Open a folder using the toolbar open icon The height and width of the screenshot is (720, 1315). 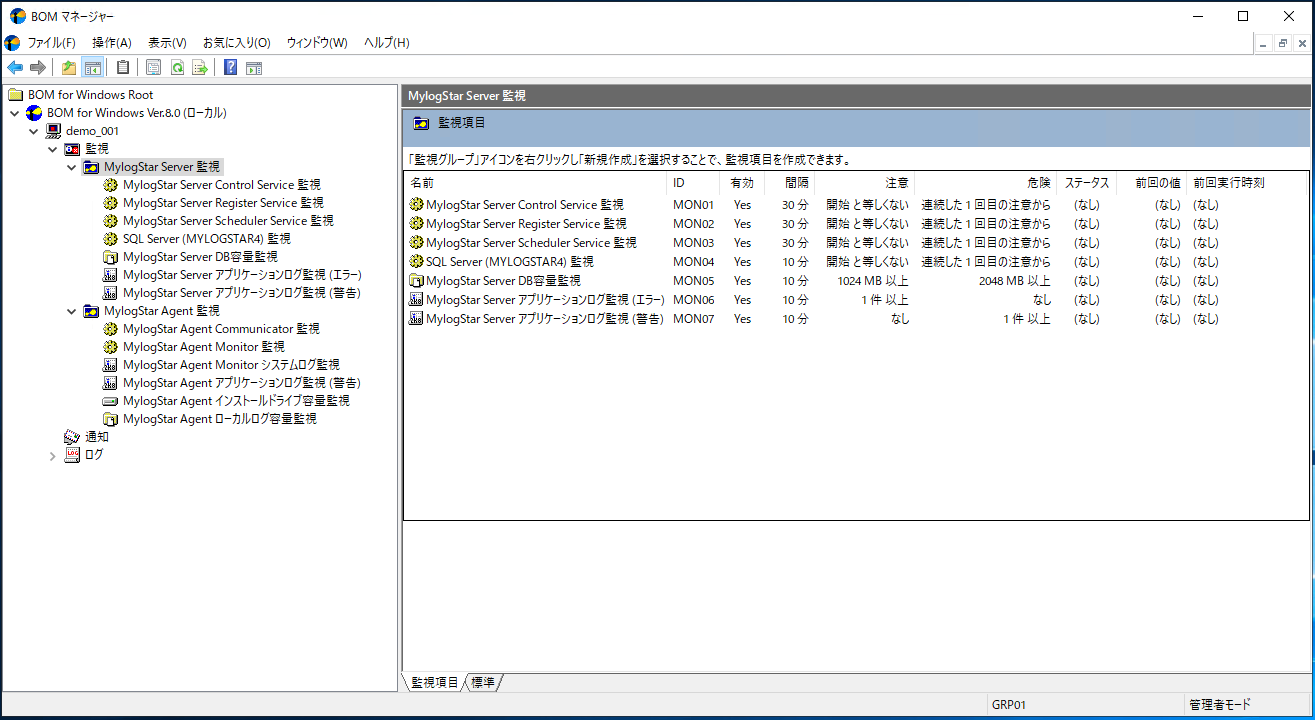click(x=67, y=66)
